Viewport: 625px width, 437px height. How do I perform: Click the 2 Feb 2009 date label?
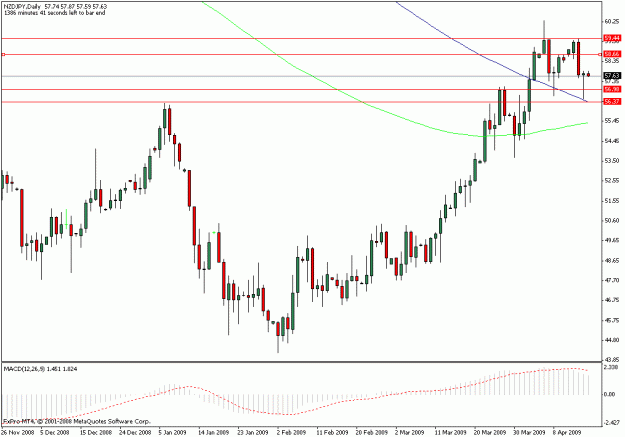click(291, 433)
